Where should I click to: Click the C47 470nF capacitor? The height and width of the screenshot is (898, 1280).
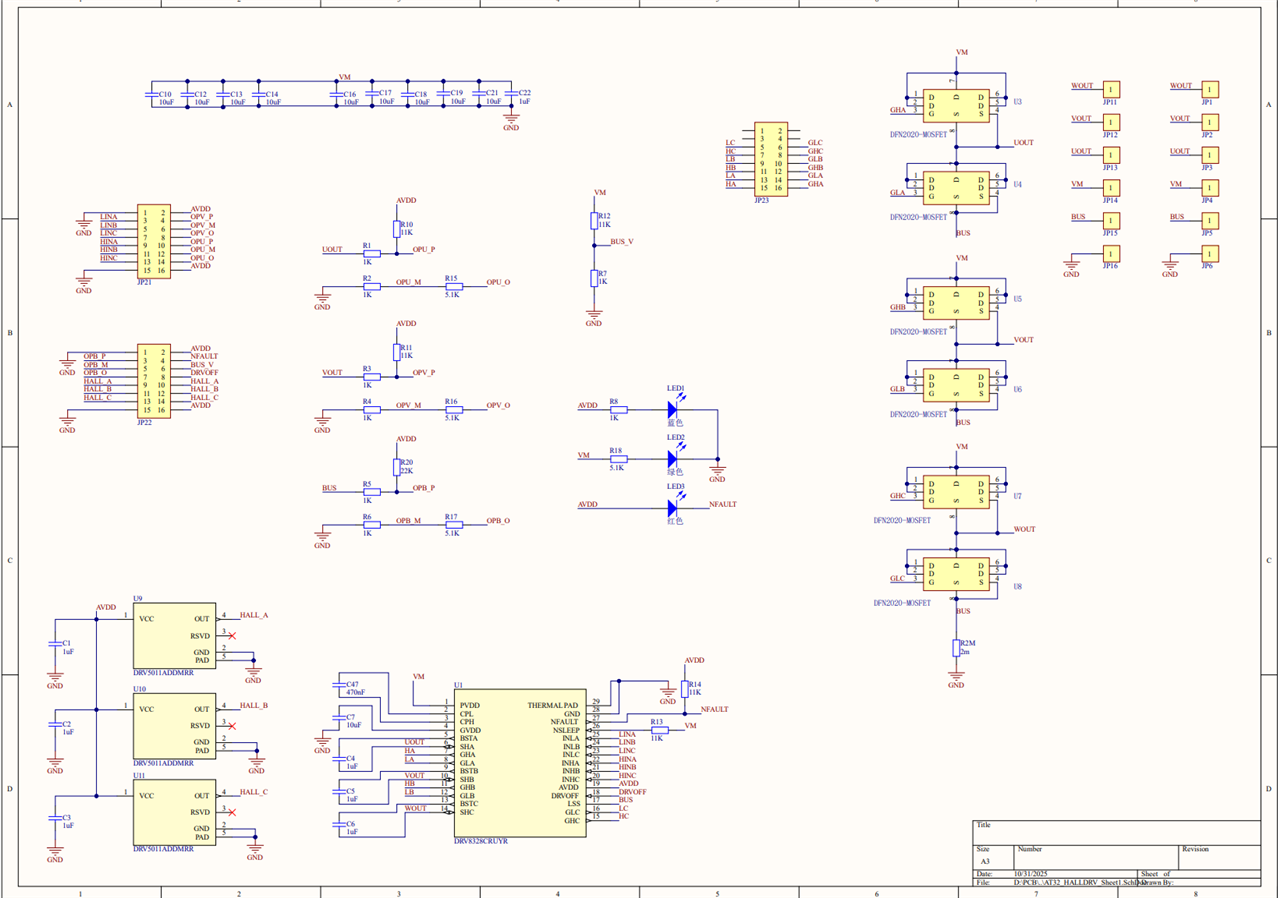coord(338,686)
